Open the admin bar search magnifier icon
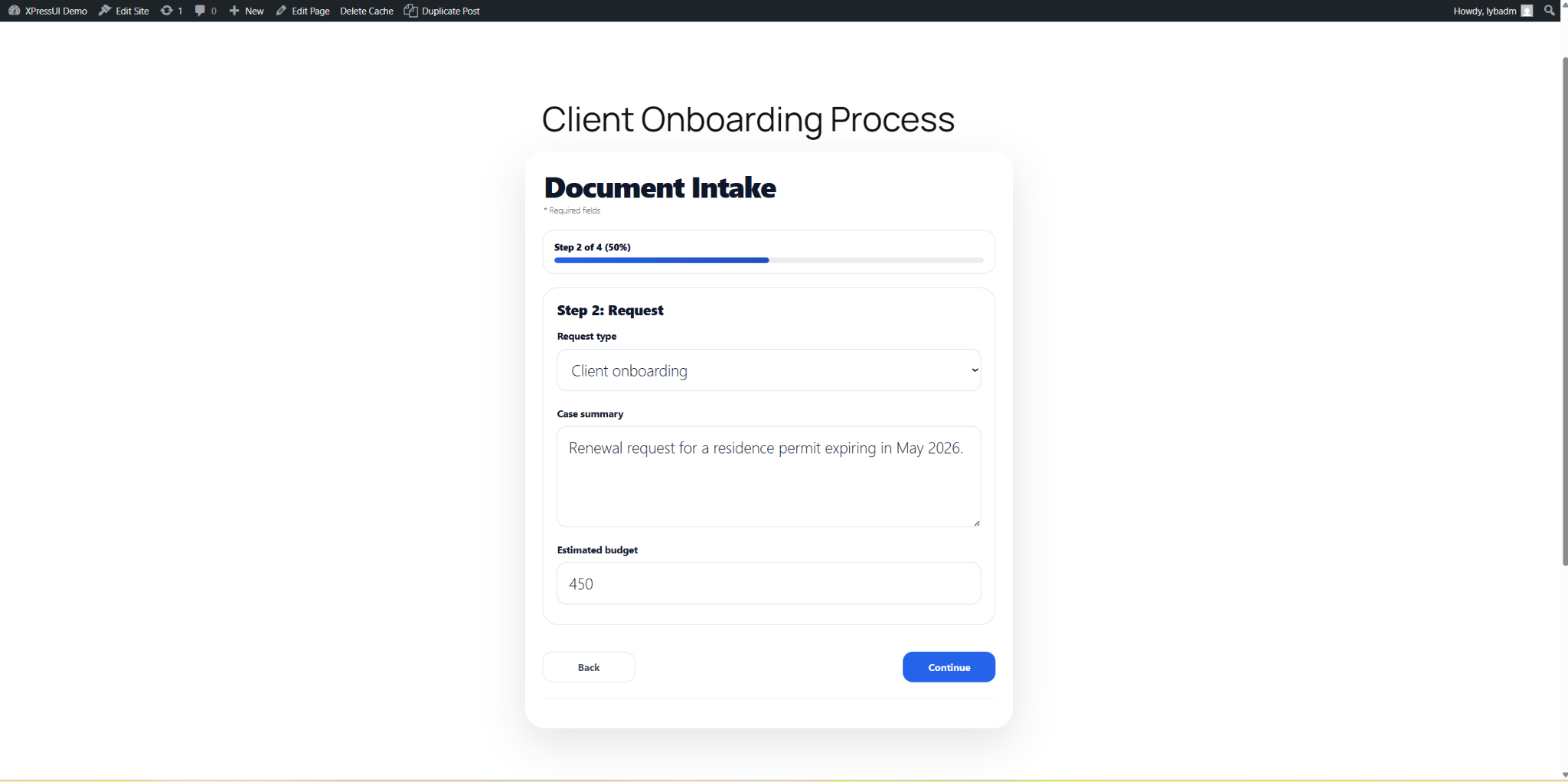Screen dimensions: 1568x782 pos(1550,11)
